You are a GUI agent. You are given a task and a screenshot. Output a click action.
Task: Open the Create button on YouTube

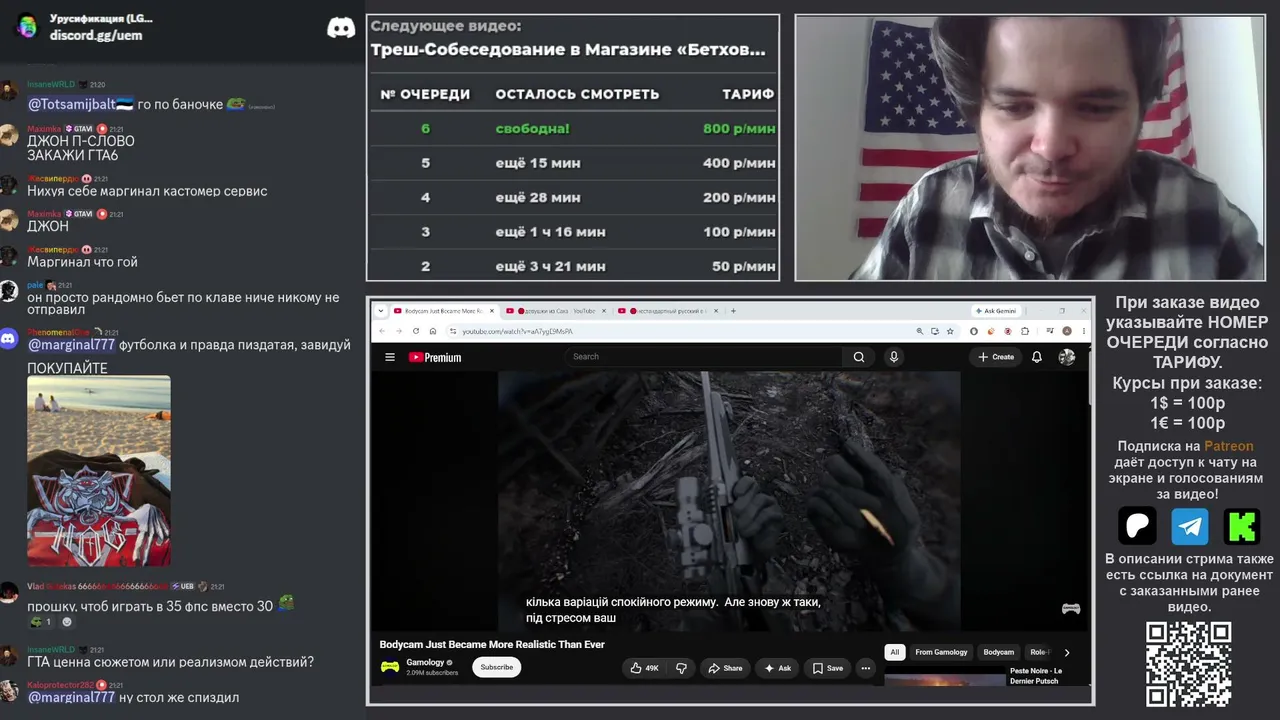coord(996,357)
